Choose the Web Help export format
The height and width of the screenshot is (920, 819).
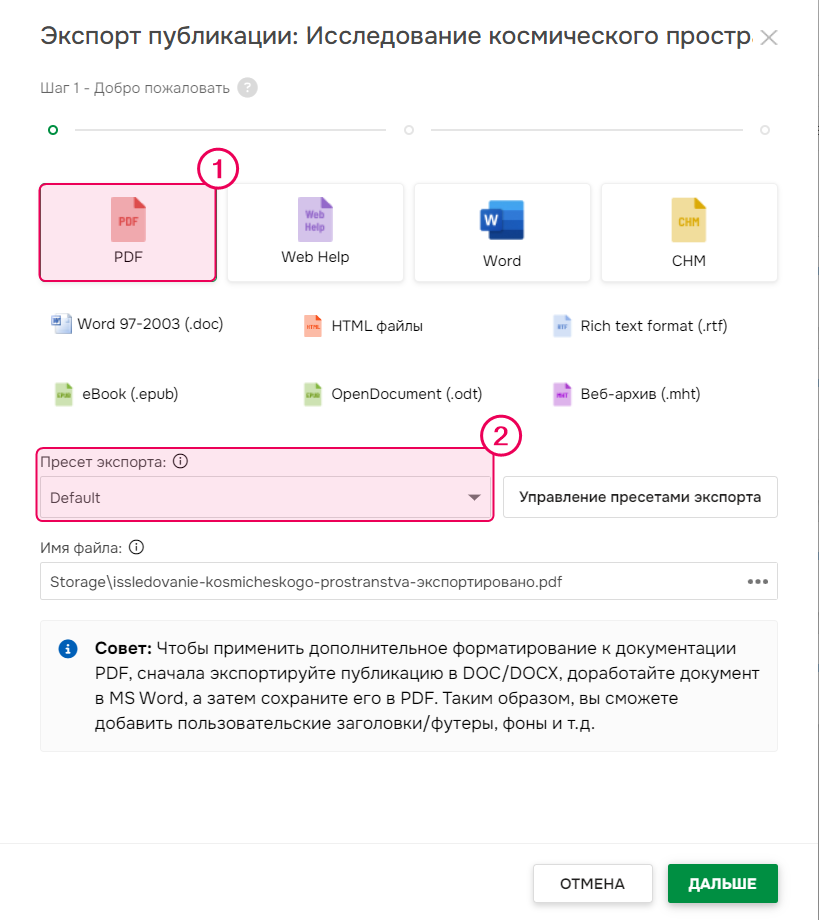(315, 232)
